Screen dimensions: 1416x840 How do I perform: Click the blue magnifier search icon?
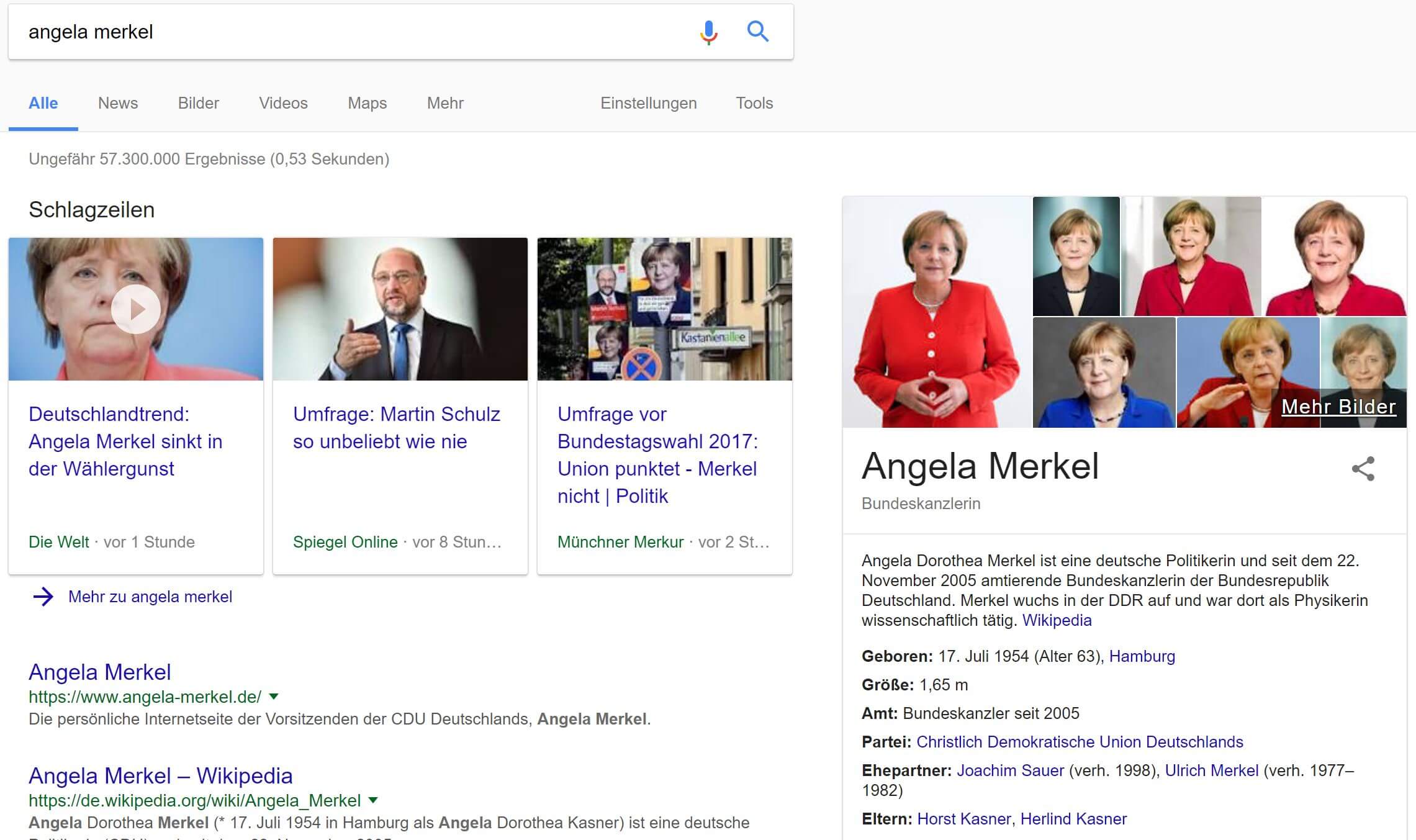coord(757,31)
